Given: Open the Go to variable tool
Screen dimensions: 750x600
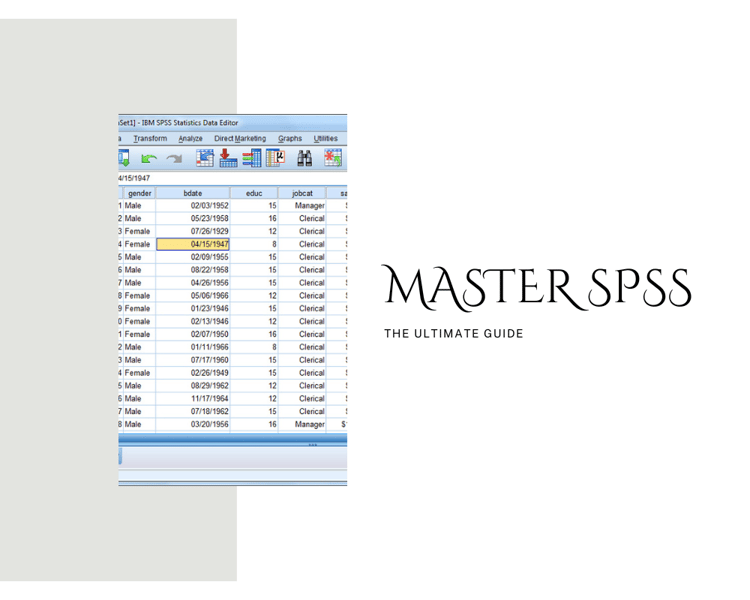Looking at the screenshot, I should point(228,158).
